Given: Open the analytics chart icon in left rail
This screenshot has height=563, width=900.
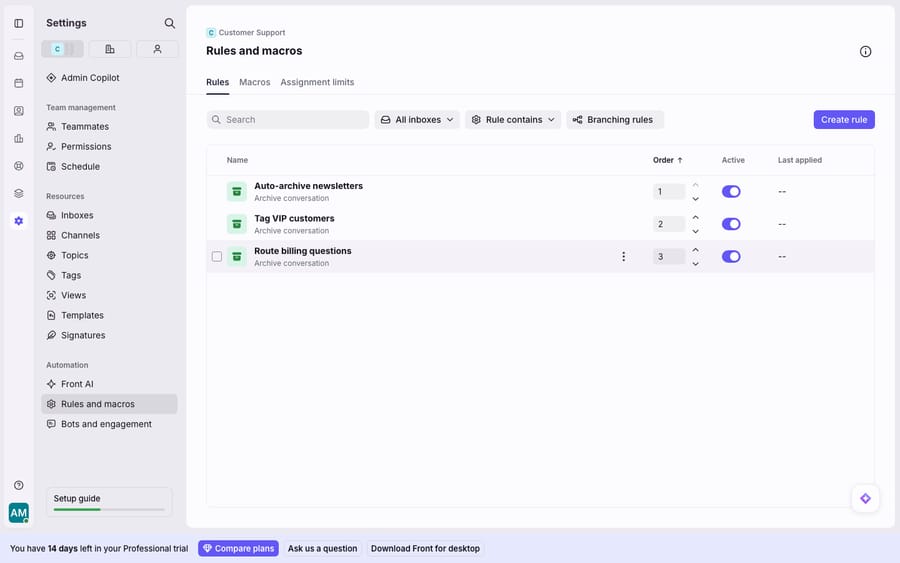Looking at the screenshot, I should click(19, 138).
